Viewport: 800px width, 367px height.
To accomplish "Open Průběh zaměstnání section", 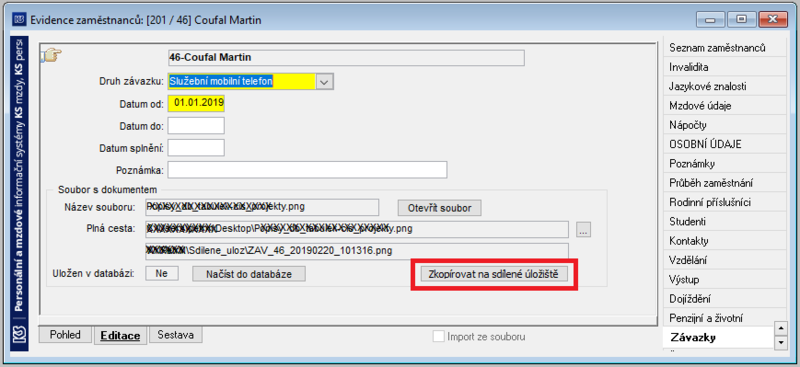I will tap(725, 183).
